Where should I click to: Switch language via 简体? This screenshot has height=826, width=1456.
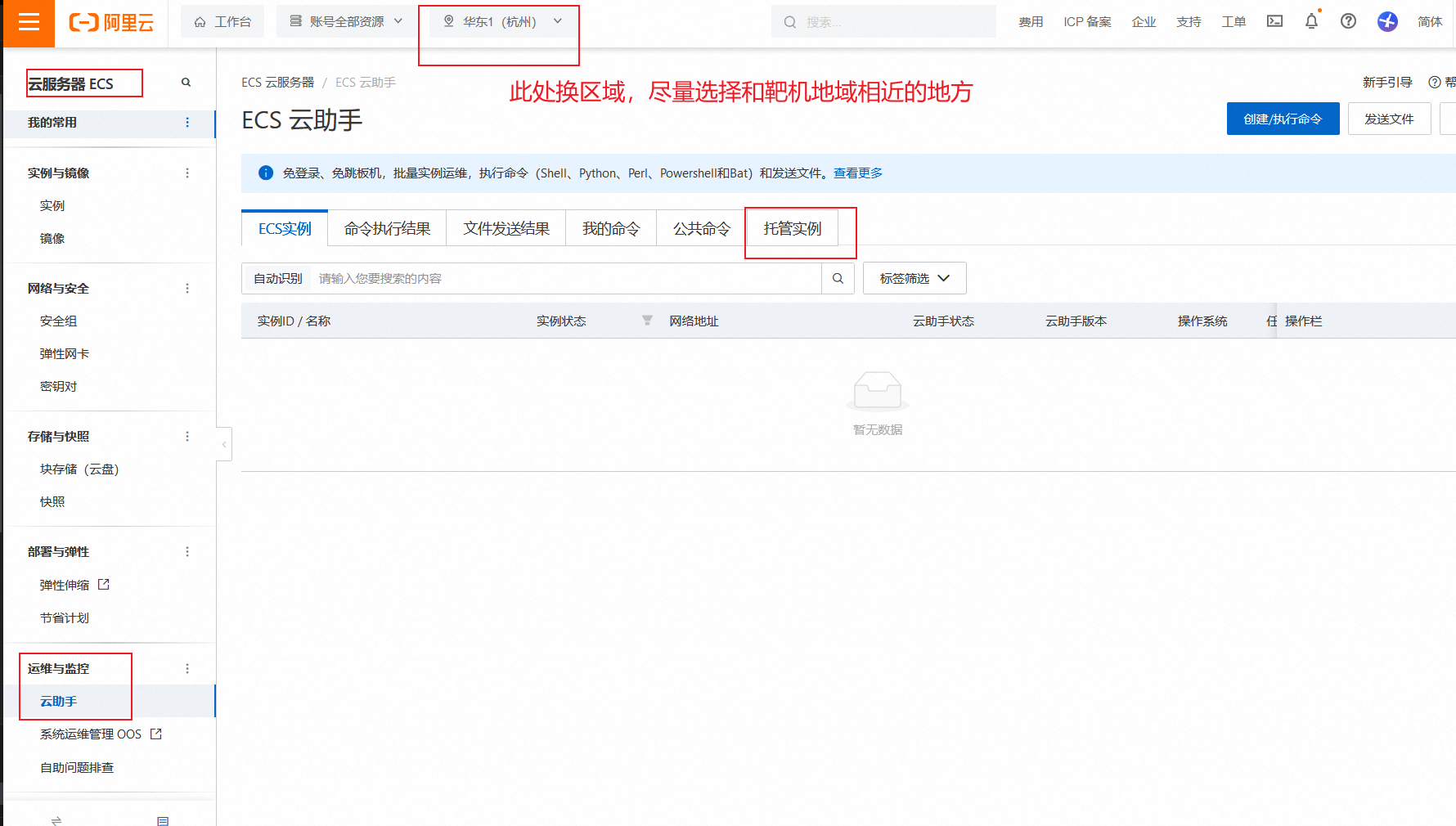click(x=1430, y=22)
